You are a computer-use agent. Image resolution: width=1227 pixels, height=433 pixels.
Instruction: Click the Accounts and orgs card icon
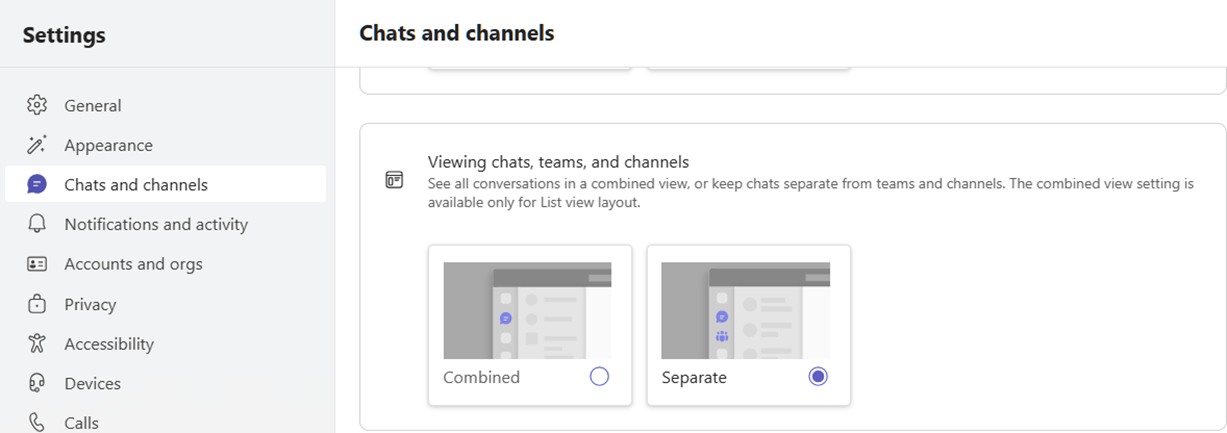click(x=37, y=264)
